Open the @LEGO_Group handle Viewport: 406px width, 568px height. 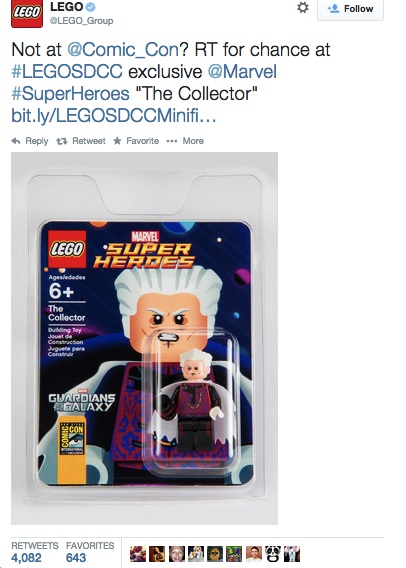coord(81,21)
